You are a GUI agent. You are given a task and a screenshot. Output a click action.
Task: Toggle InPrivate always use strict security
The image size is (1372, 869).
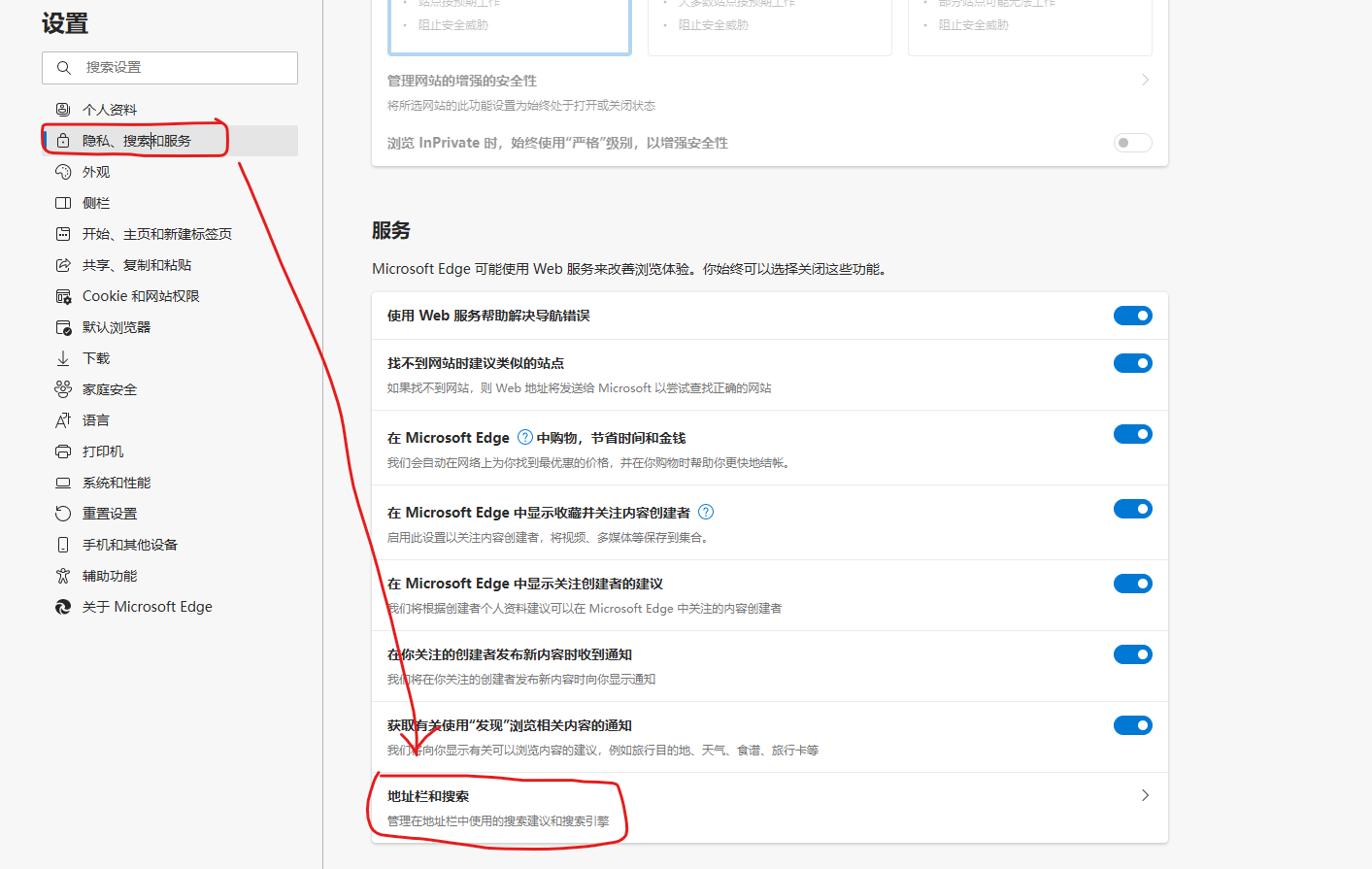click(1132, 143)
